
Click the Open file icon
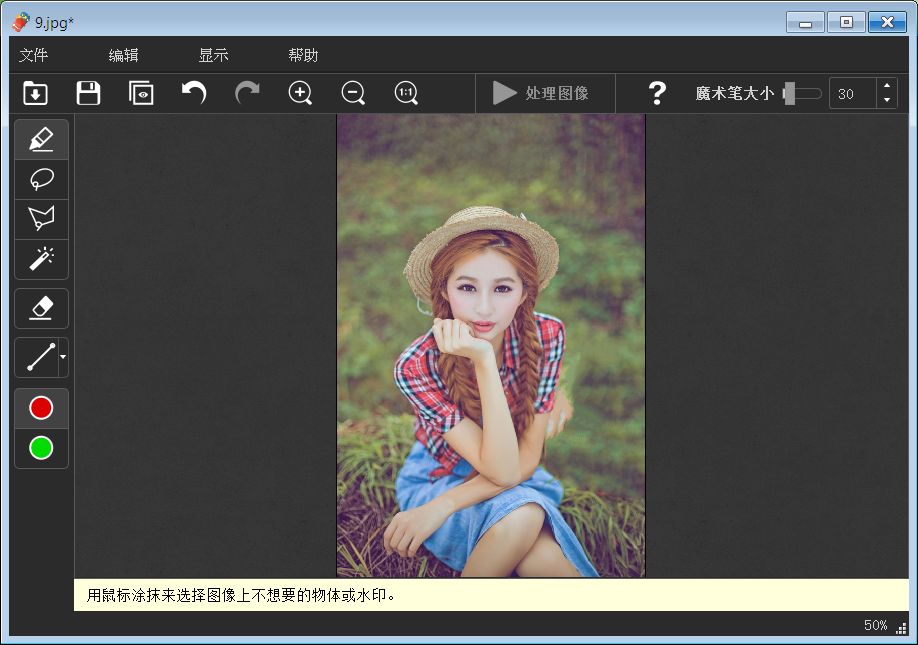pos(35,93)
